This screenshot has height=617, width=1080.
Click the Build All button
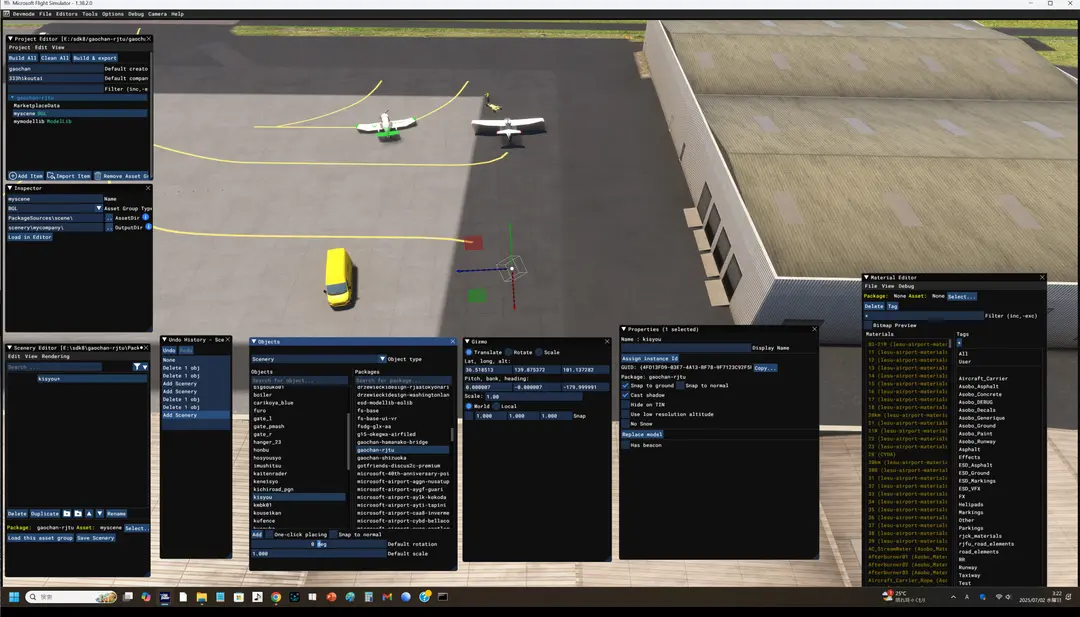(x=22, y=58)
